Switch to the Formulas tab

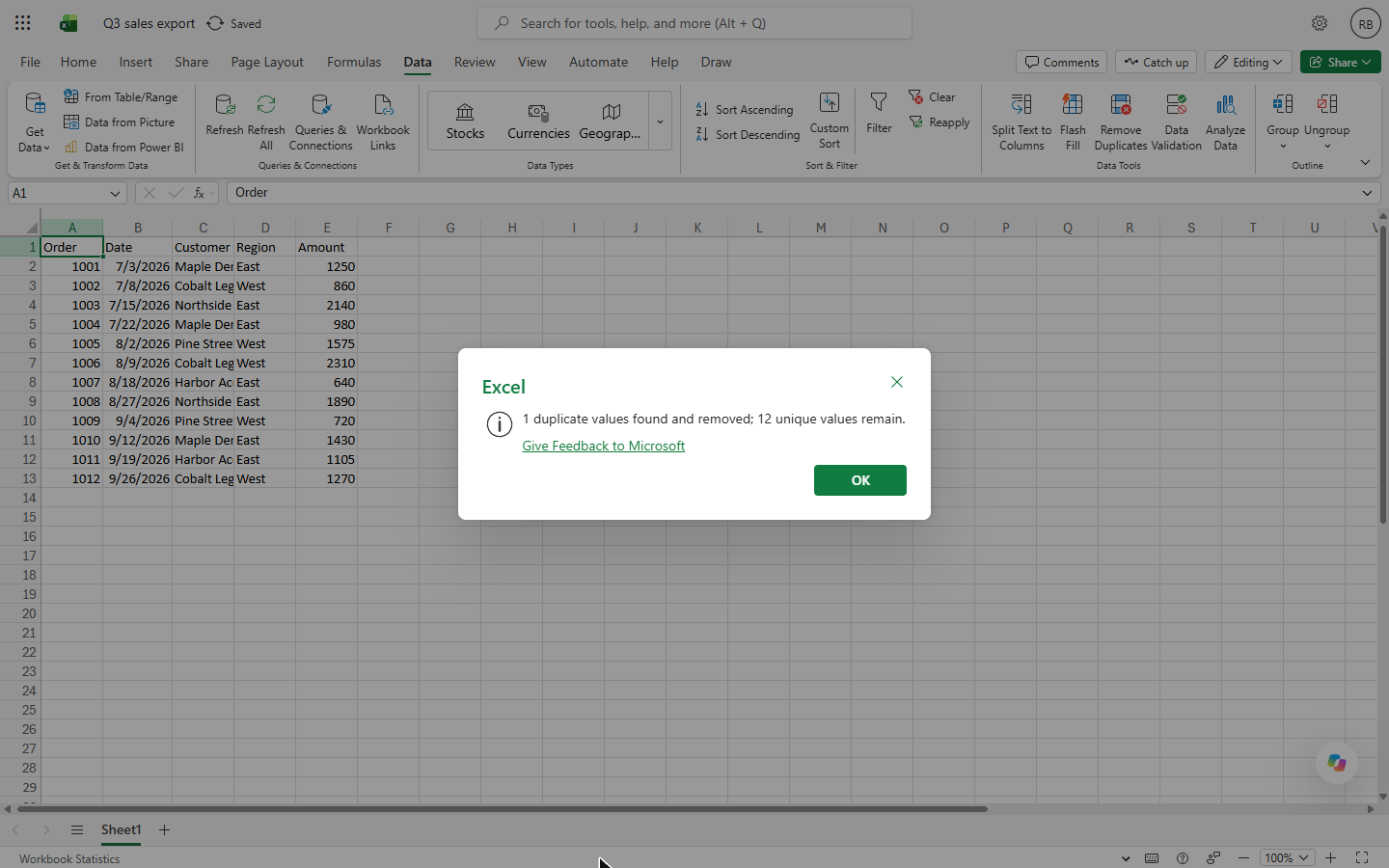click(x=354, y=62)
